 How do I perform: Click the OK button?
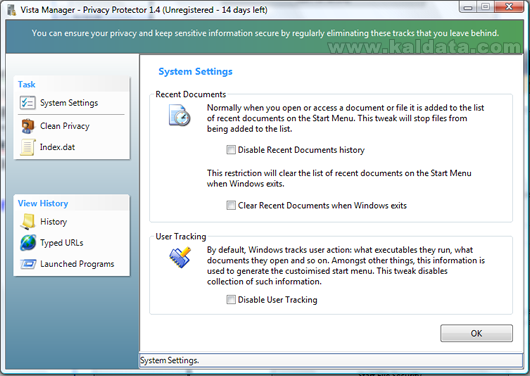pos(476,333)
